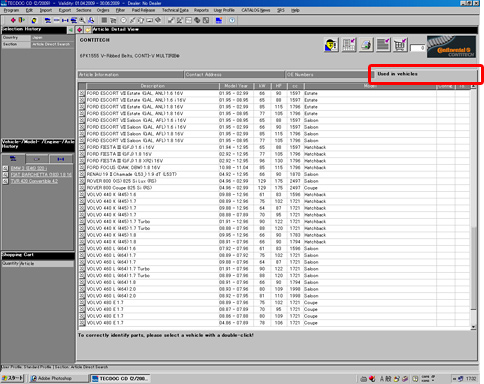484x384 pixels.
Task: Select the ROVER 800 825 Si Lux row
Action: [x=275, y=181]
